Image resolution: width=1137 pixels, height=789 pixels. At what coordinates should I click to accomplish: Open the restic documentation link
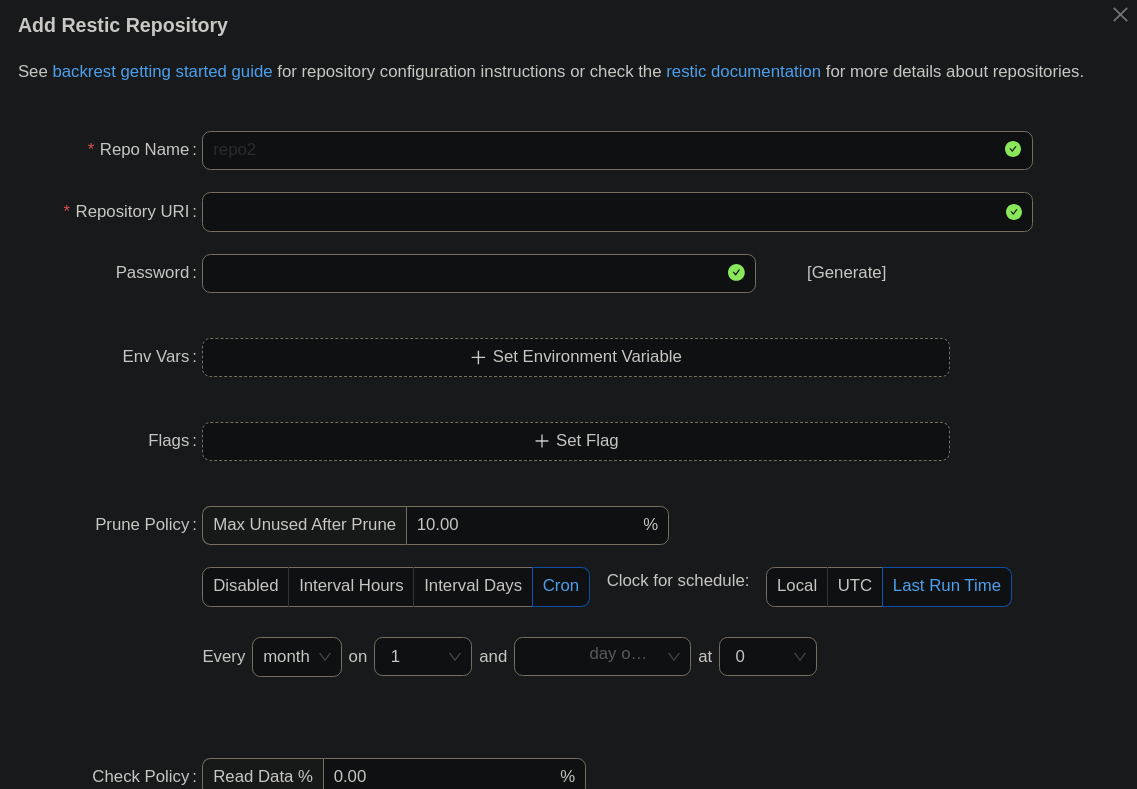click(743, 72)
